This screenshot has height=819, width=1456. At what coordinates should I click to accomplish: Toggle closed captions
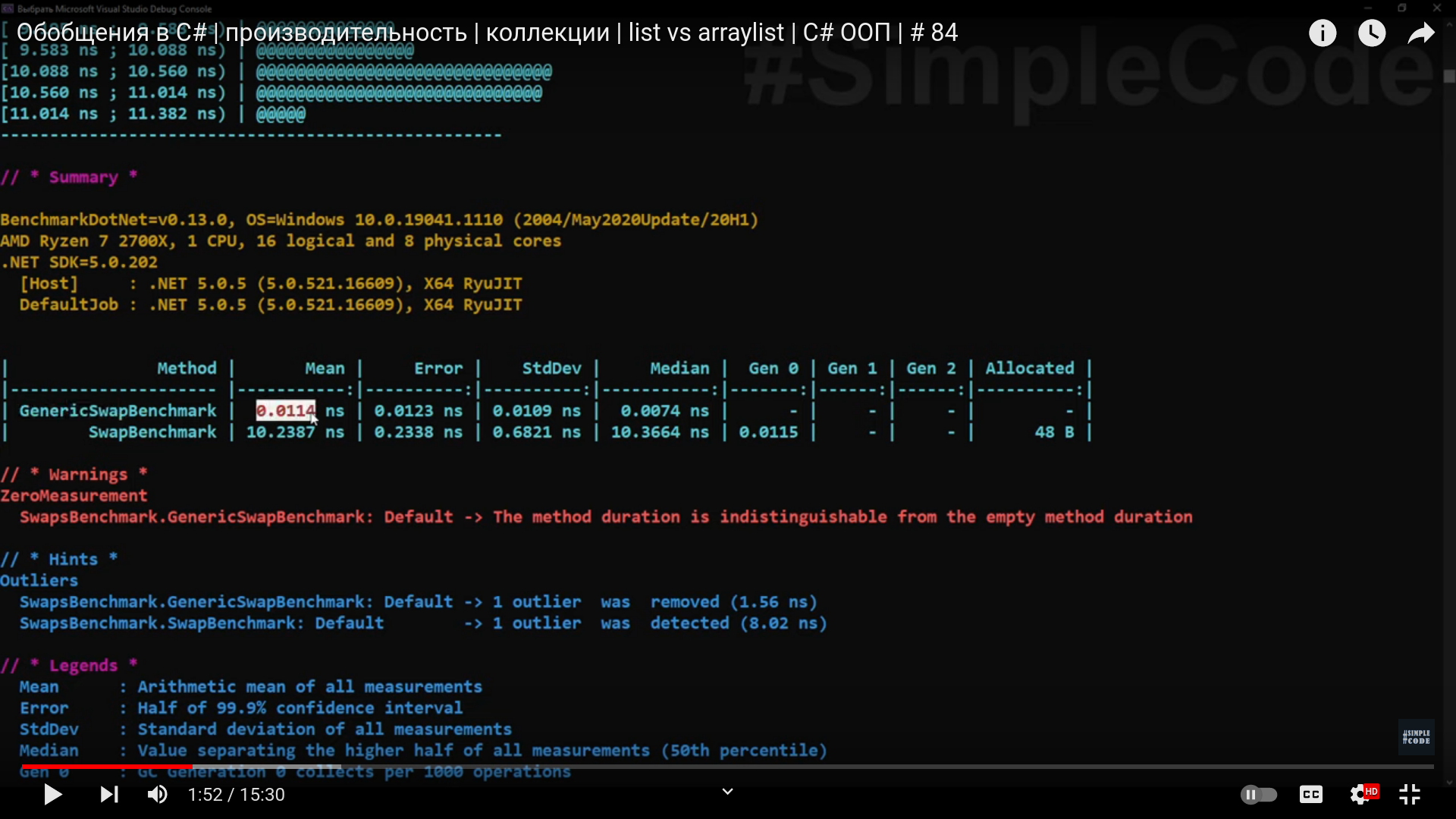[x=1310, y=794]
